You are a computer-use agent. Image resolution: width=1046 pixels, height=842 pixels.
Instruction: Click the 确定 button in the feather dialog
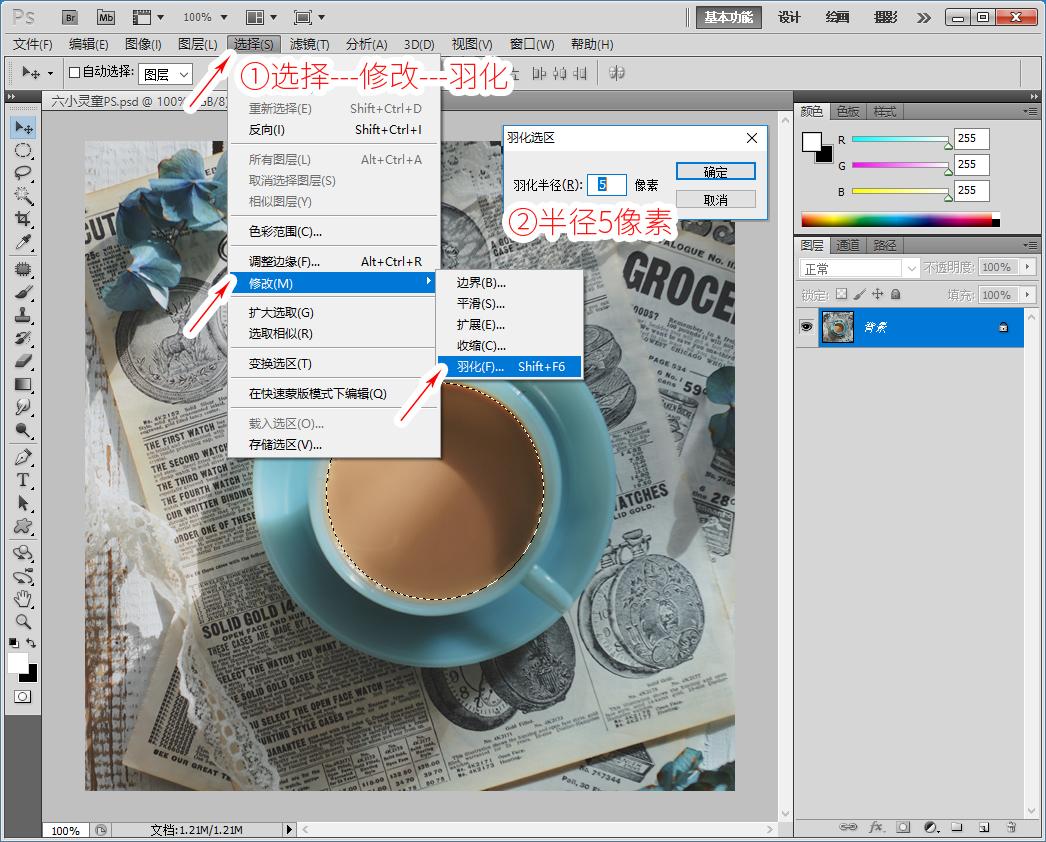coord(715,172)
